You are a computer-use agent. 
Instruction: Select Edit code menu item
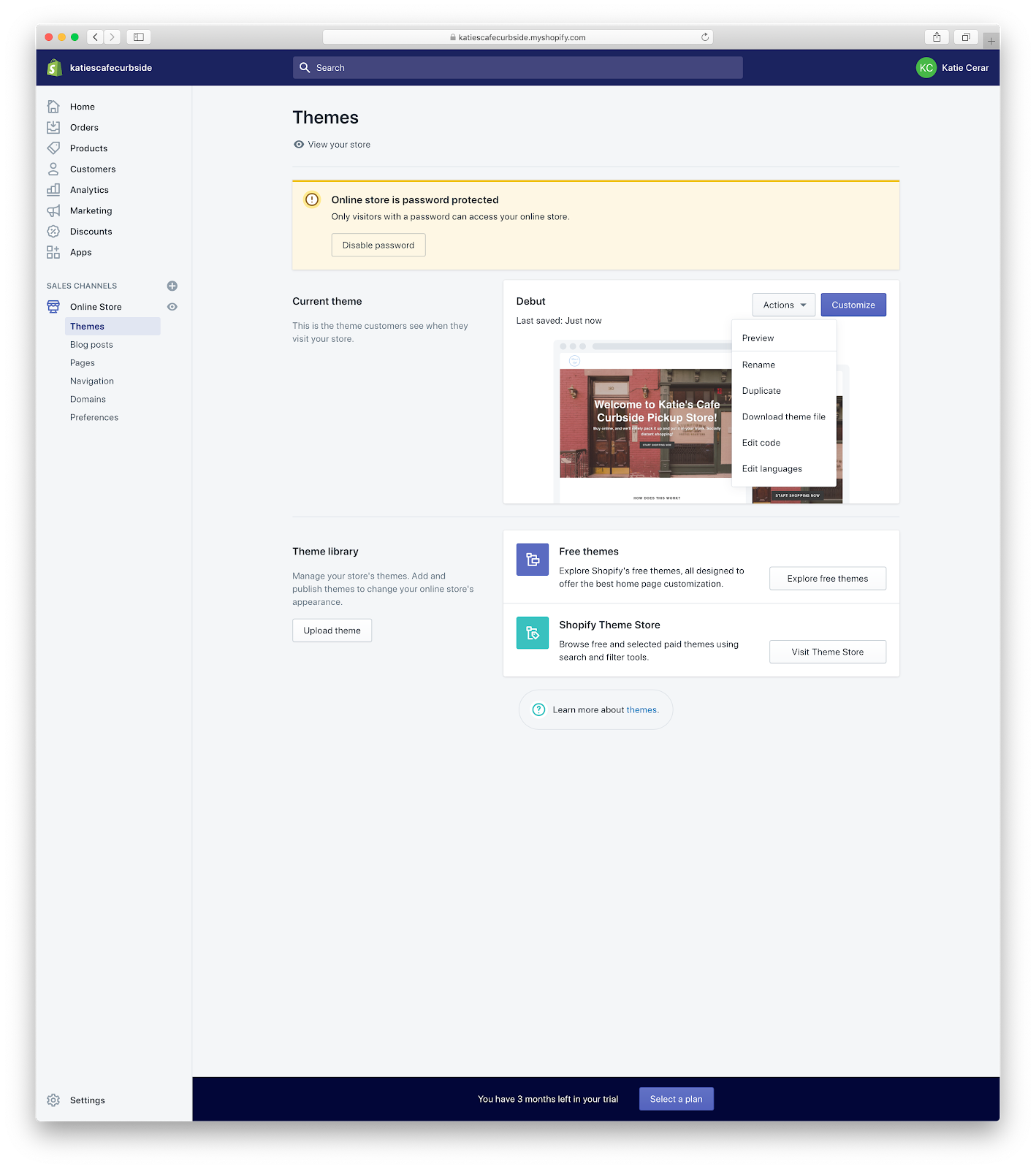(784, 443)
